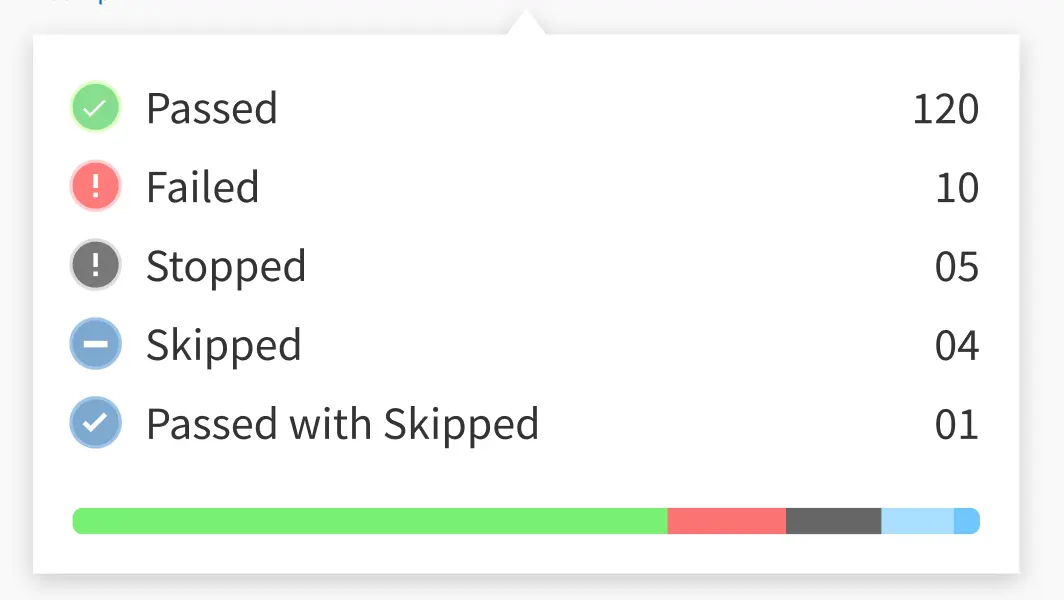Screen dimensions: 1064x600
Task: Click the gray Stopped exclamation icon
Action: click(x=95, y=266)
